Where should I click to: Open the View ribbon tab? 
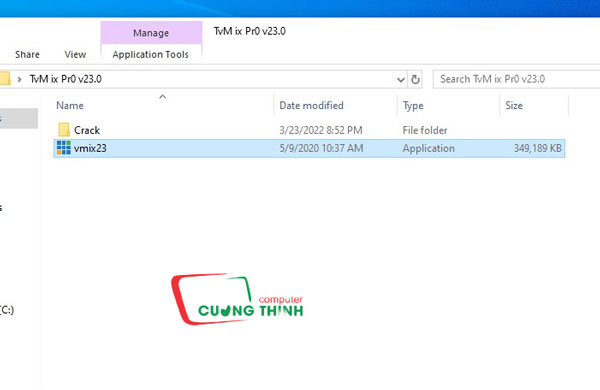(x=75, y=54)
